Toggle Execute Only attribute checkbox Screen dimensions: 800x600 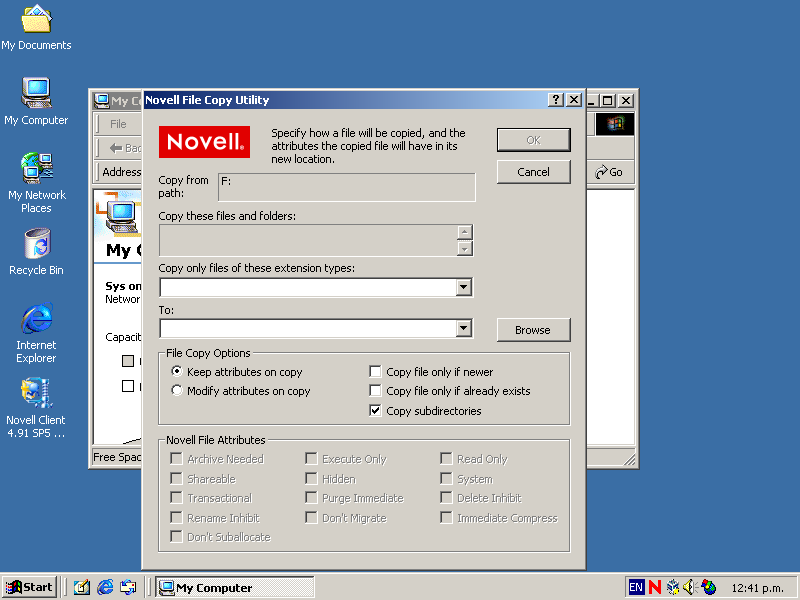pyautogui.click(x=311, y=459)
